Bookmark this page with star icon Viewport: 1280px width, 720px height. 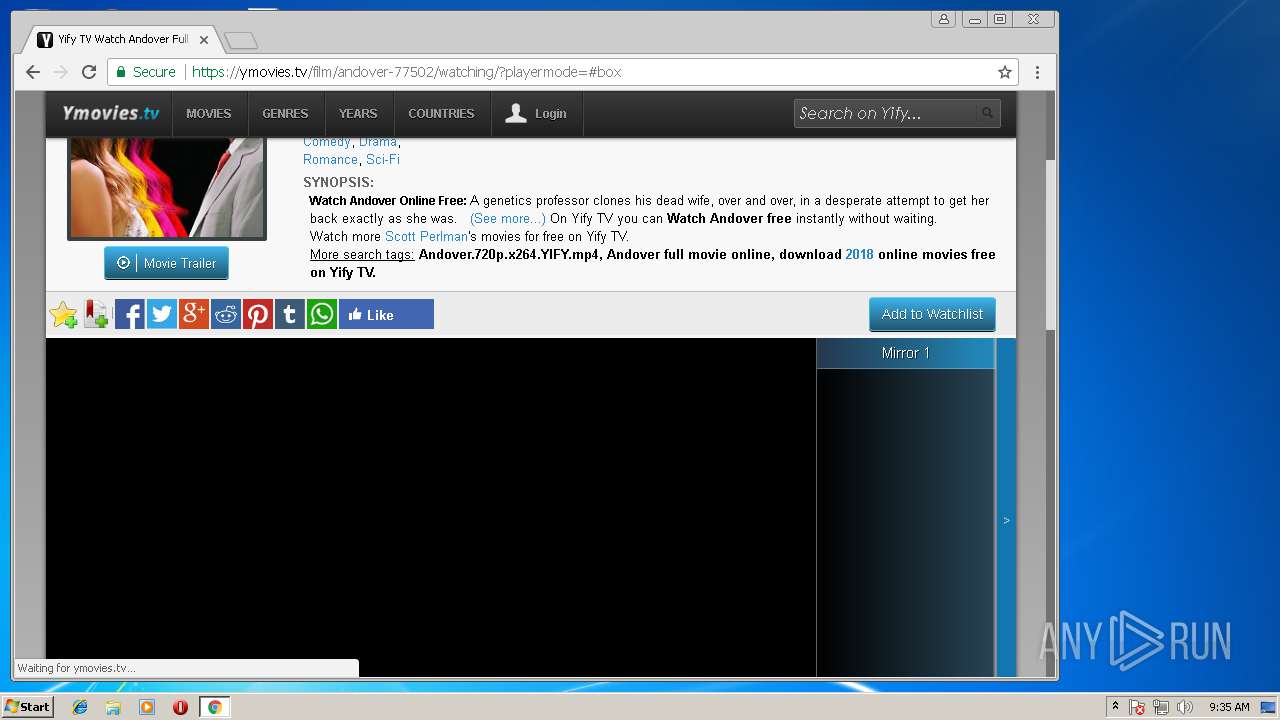pos(1005,72)
